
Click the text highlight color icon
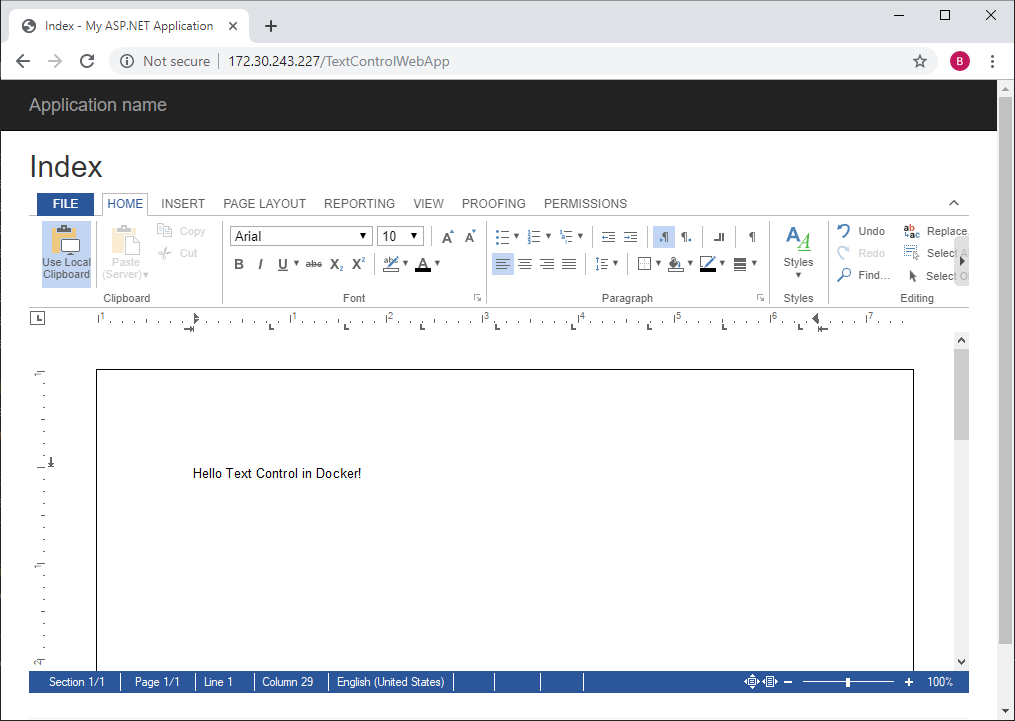pyautogui.click(x=391, y=264)
